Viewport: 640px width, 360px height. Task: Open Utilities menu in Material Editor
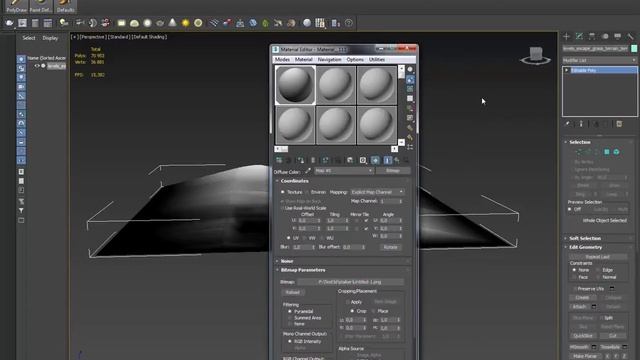click(377, 60)
